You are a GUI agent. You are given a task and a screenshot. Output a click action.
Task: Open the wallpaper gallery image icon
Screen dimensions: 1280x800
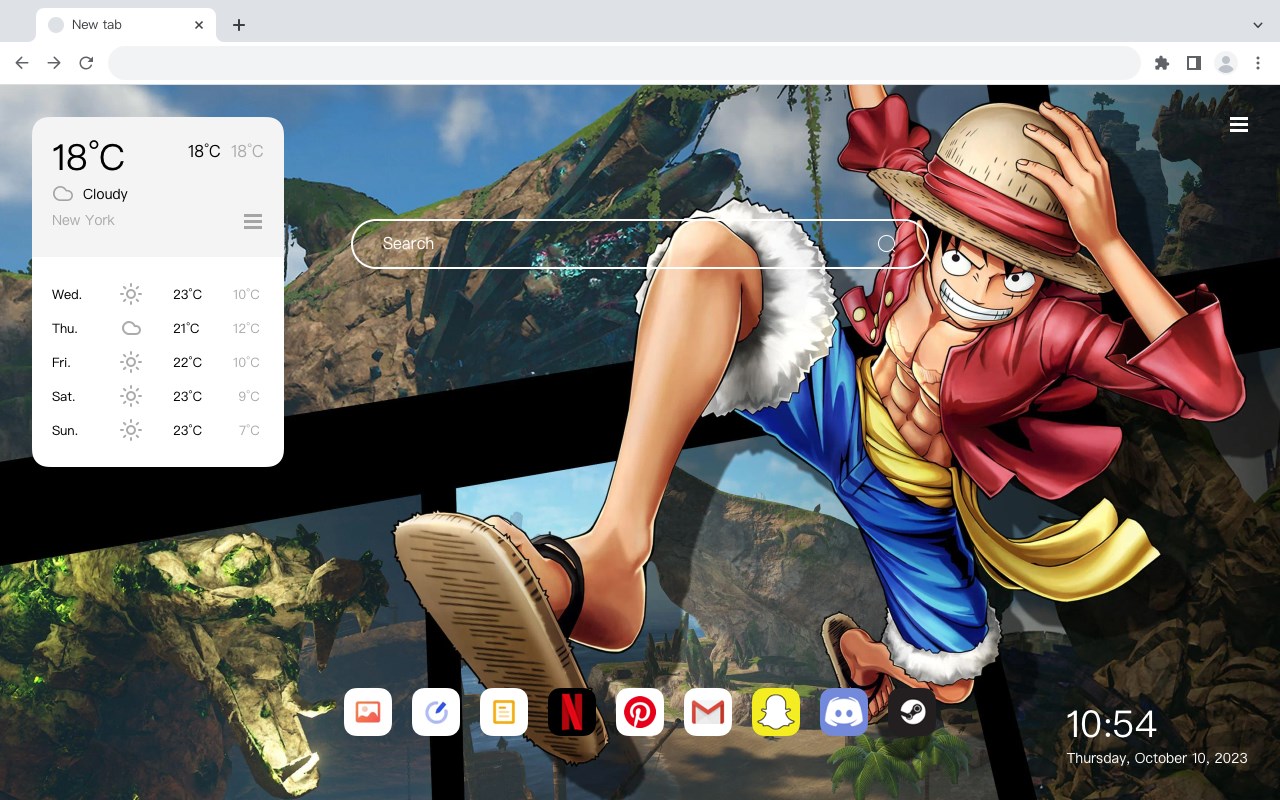point(368,712)
